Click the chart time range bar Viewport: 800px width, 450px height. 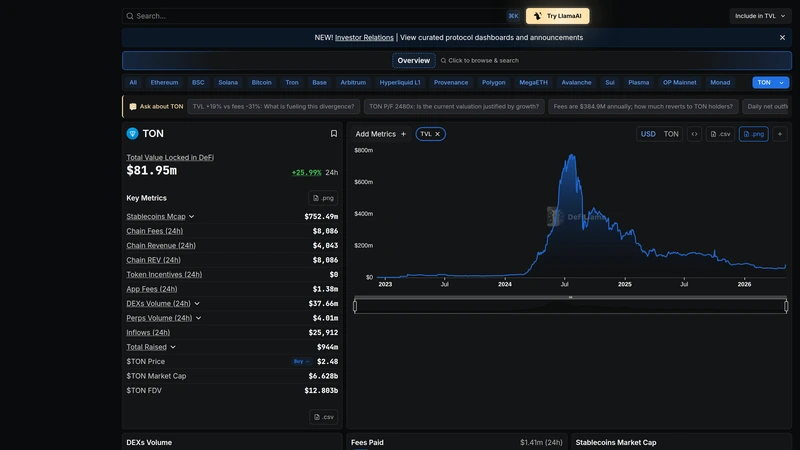tap(570, 306)
